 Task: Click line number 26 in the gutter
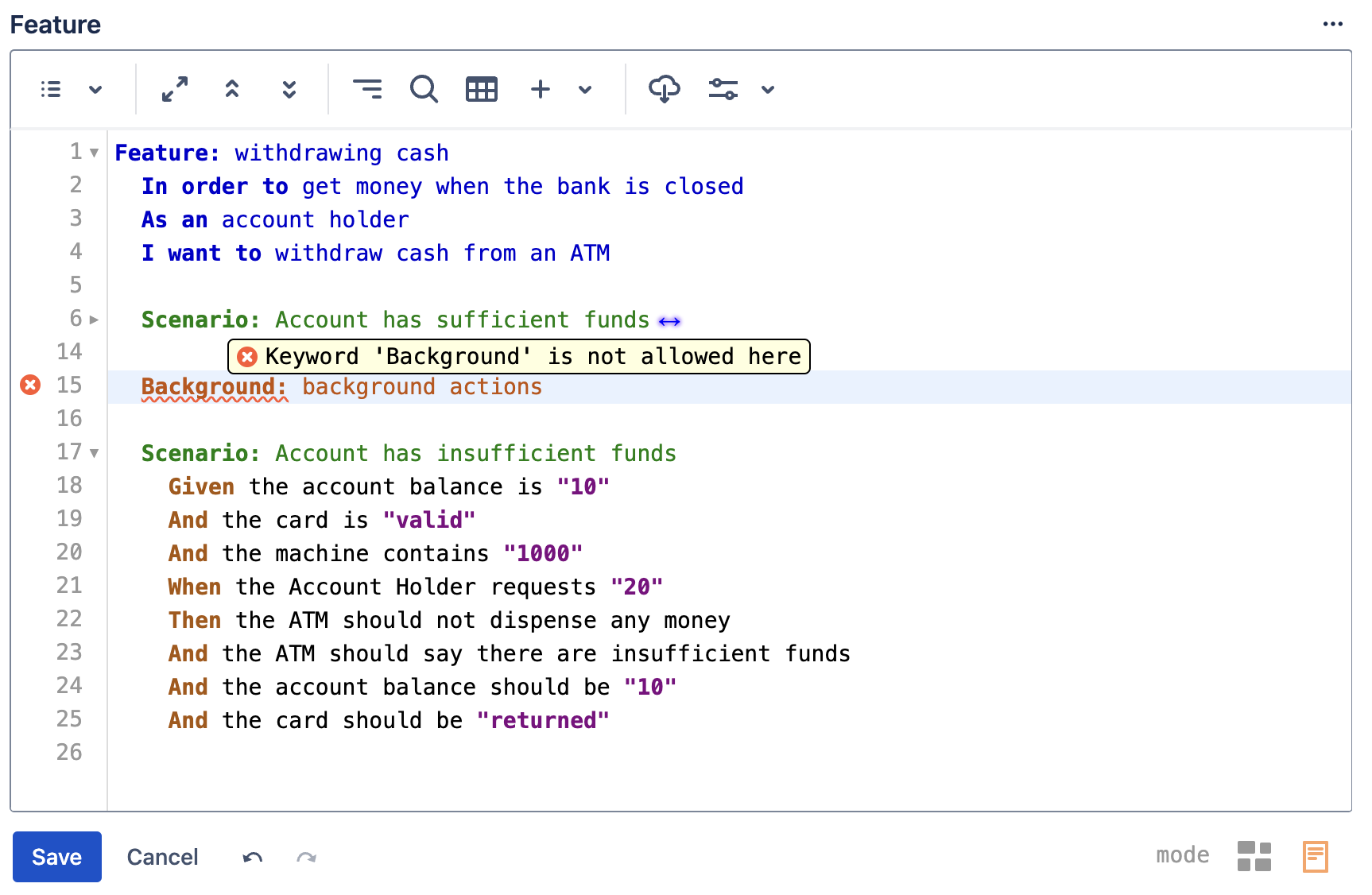[x=69, y=752]
